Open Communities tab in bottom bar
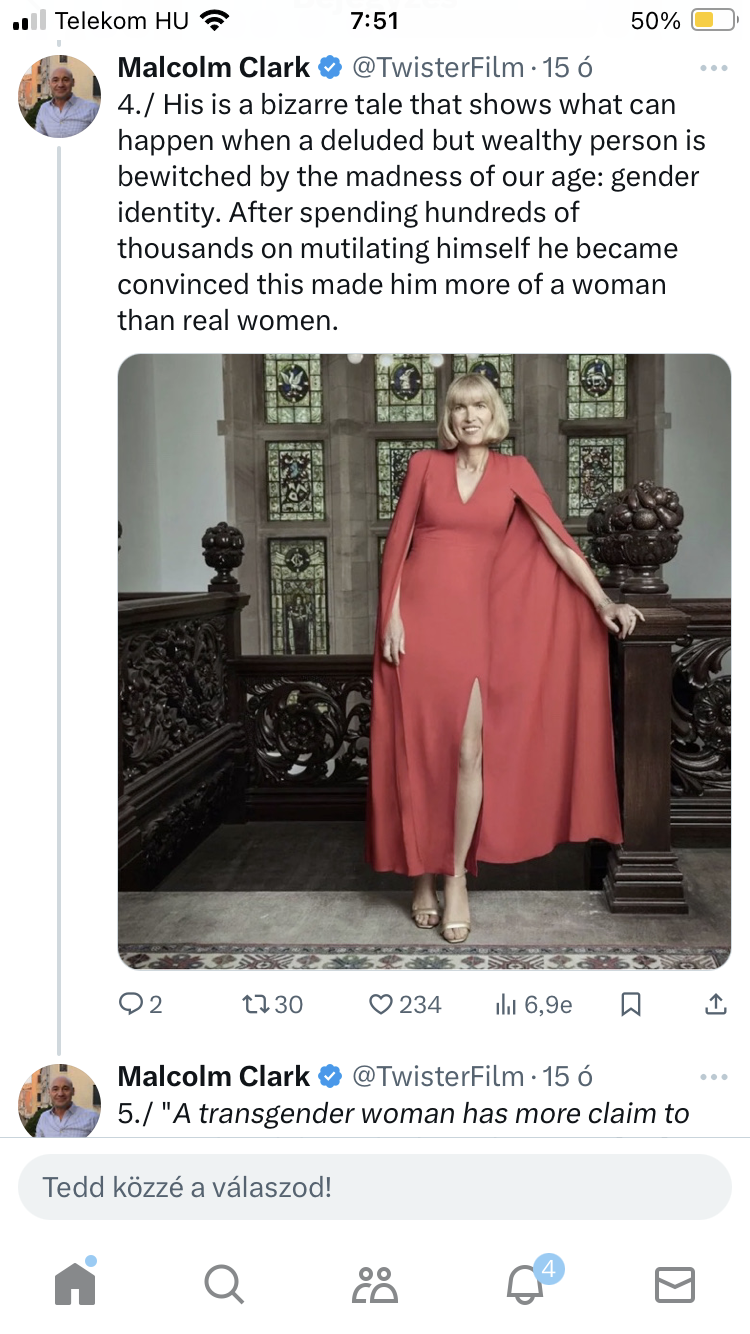 (374, 1283)
